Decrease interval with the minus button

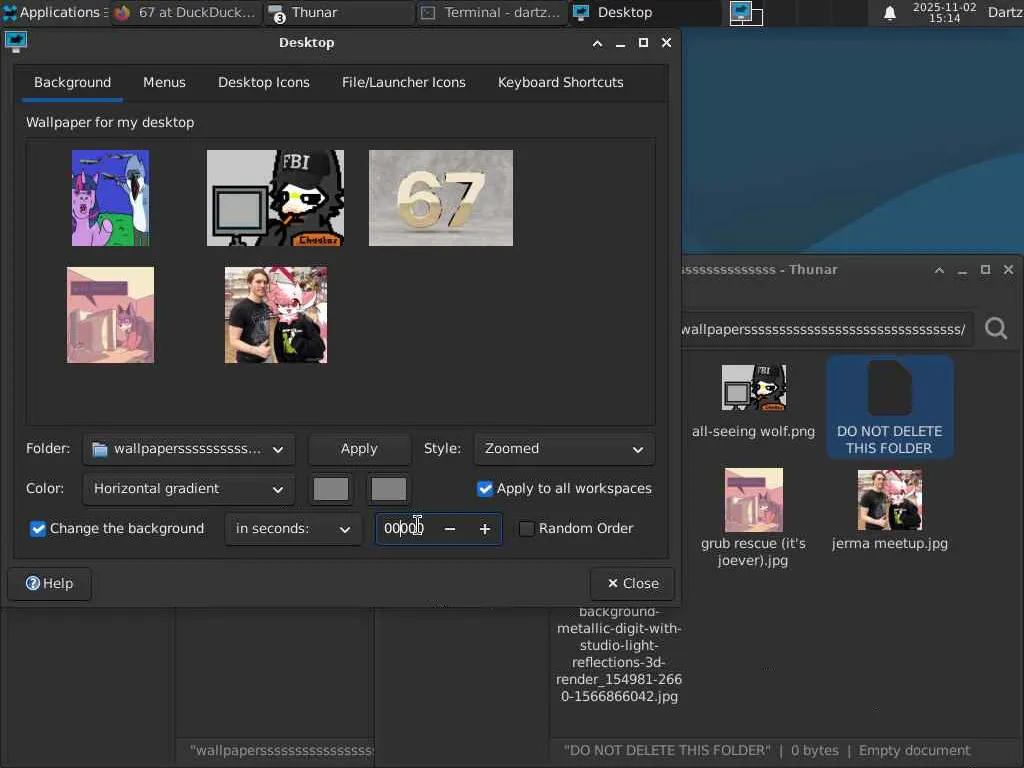[449, 529]
